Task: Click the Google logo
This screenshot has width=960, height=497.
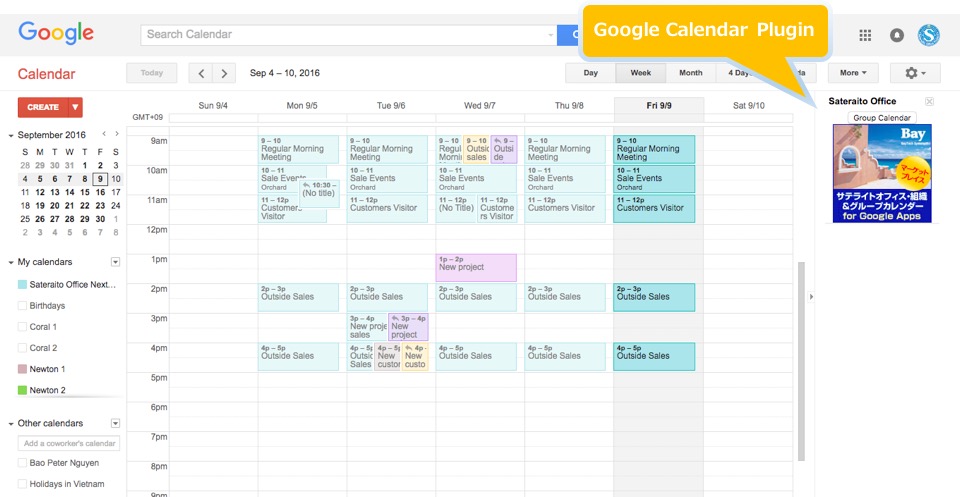Action: point(56,33)
